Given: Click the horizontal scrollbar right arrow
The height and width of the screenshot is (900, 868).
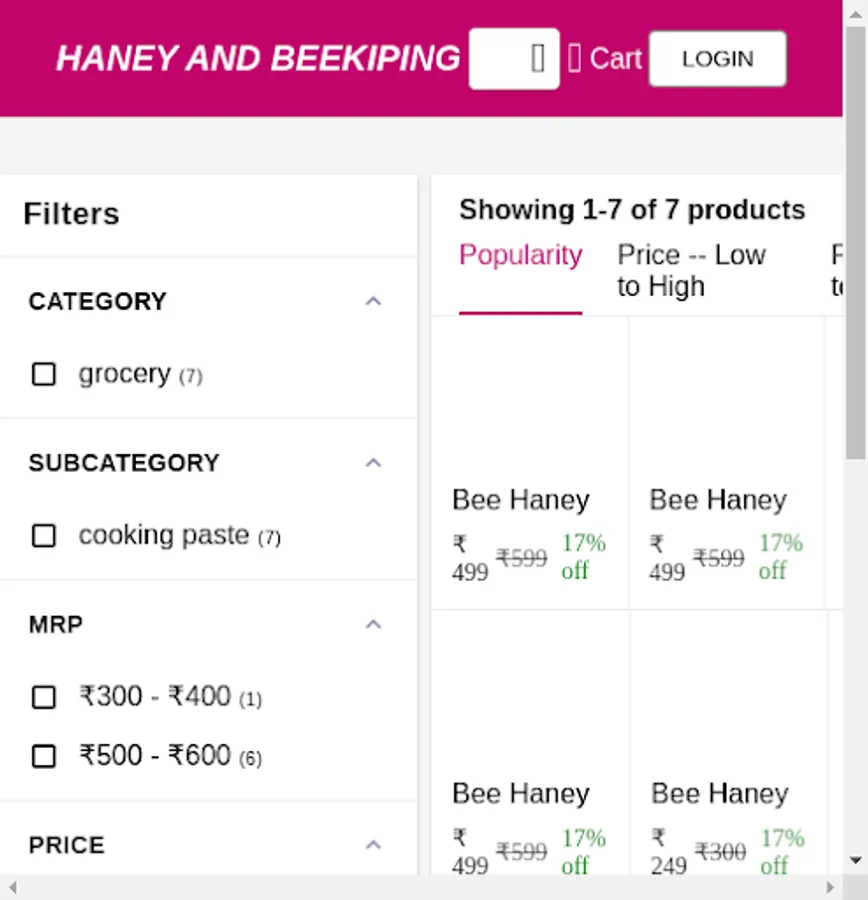Looking at the screenshot, I should pyautogui.click(x=830, y=887).
